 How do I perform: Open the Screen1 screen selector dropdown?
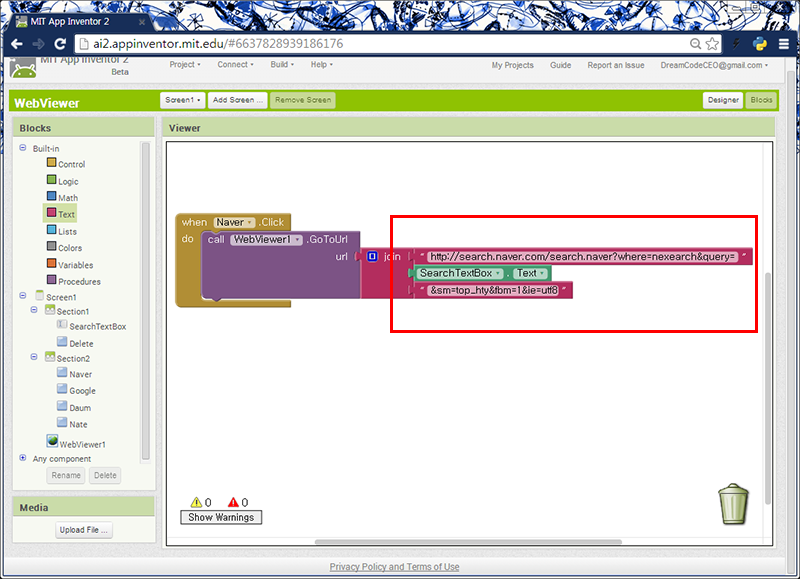pyautogui.click(x=183, y=100)
